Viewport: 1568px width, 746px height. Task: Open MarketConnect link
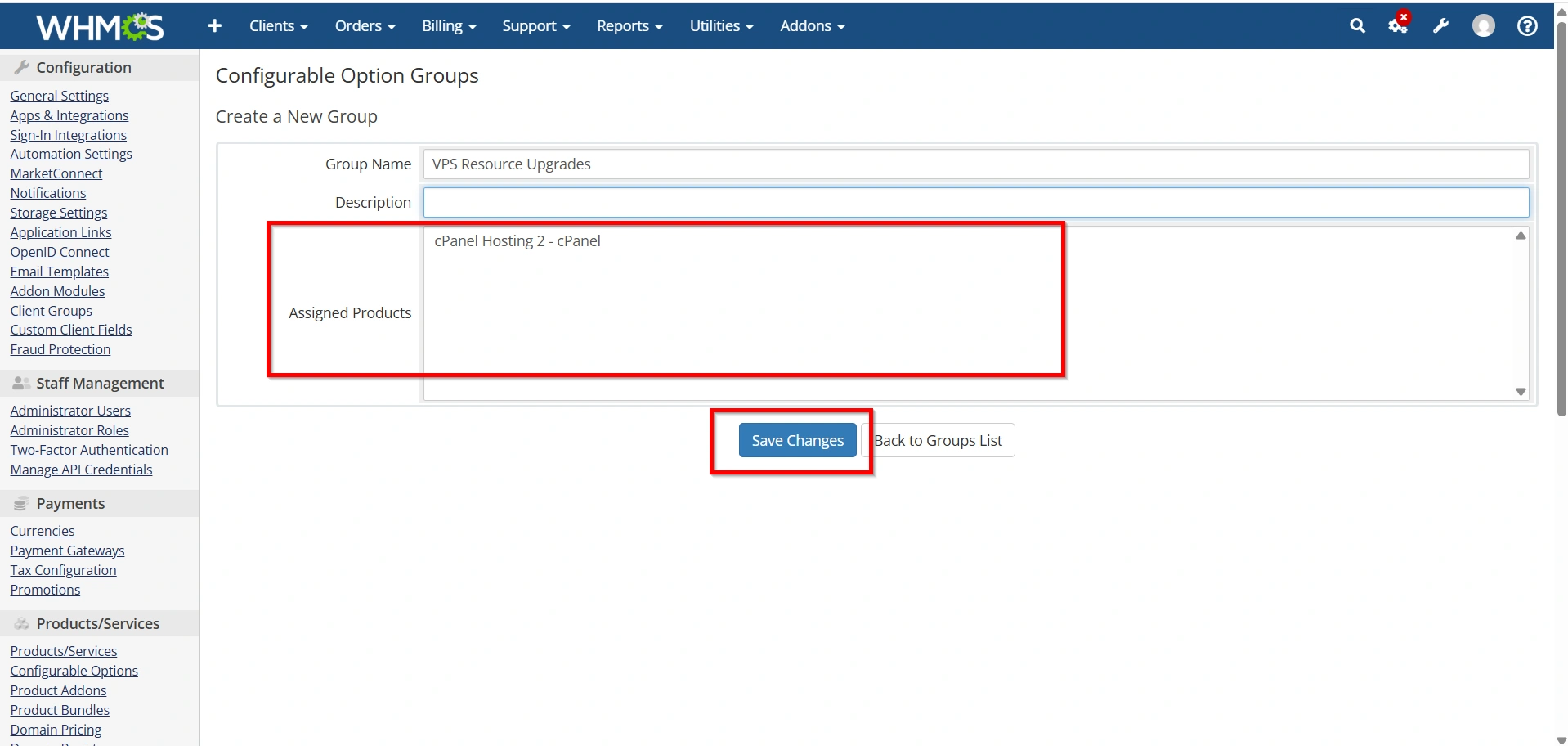(56, 173)
